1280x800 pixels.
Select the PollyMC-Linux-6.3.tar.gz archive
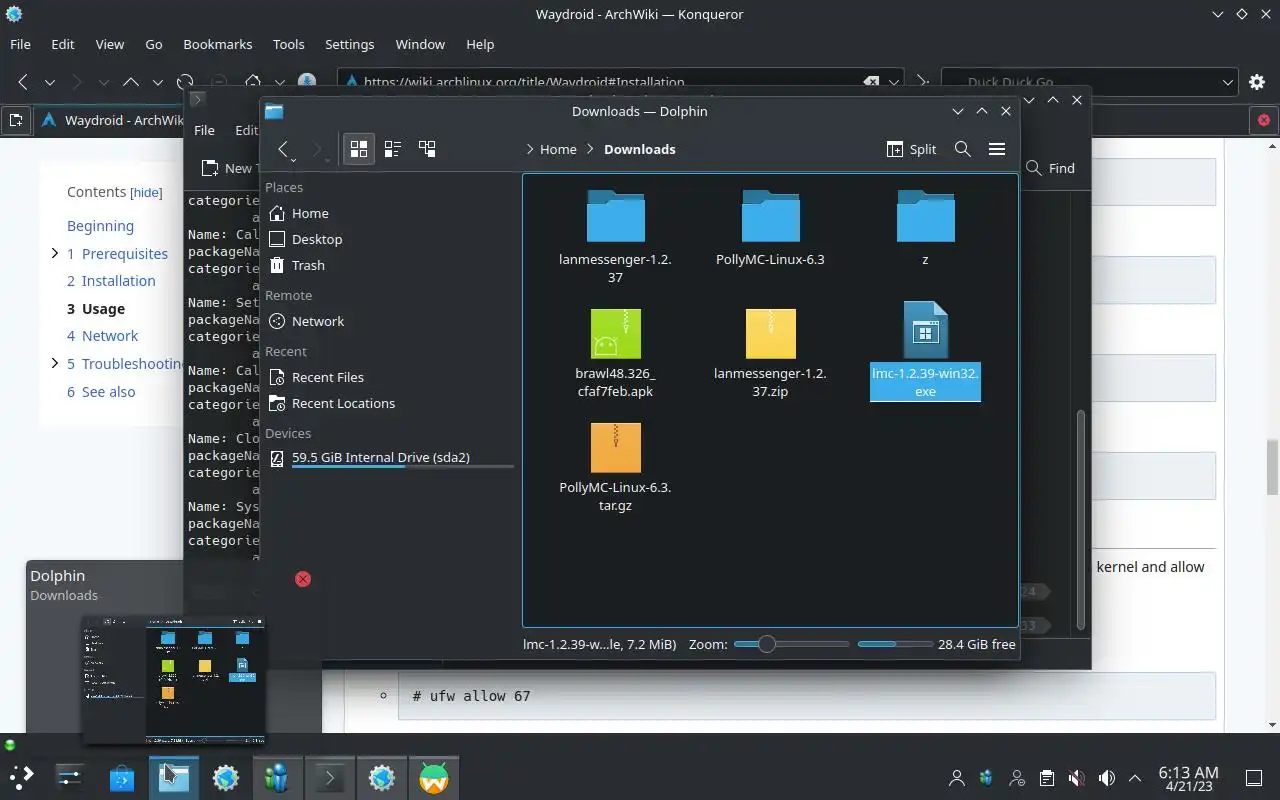tap(615, 467)
